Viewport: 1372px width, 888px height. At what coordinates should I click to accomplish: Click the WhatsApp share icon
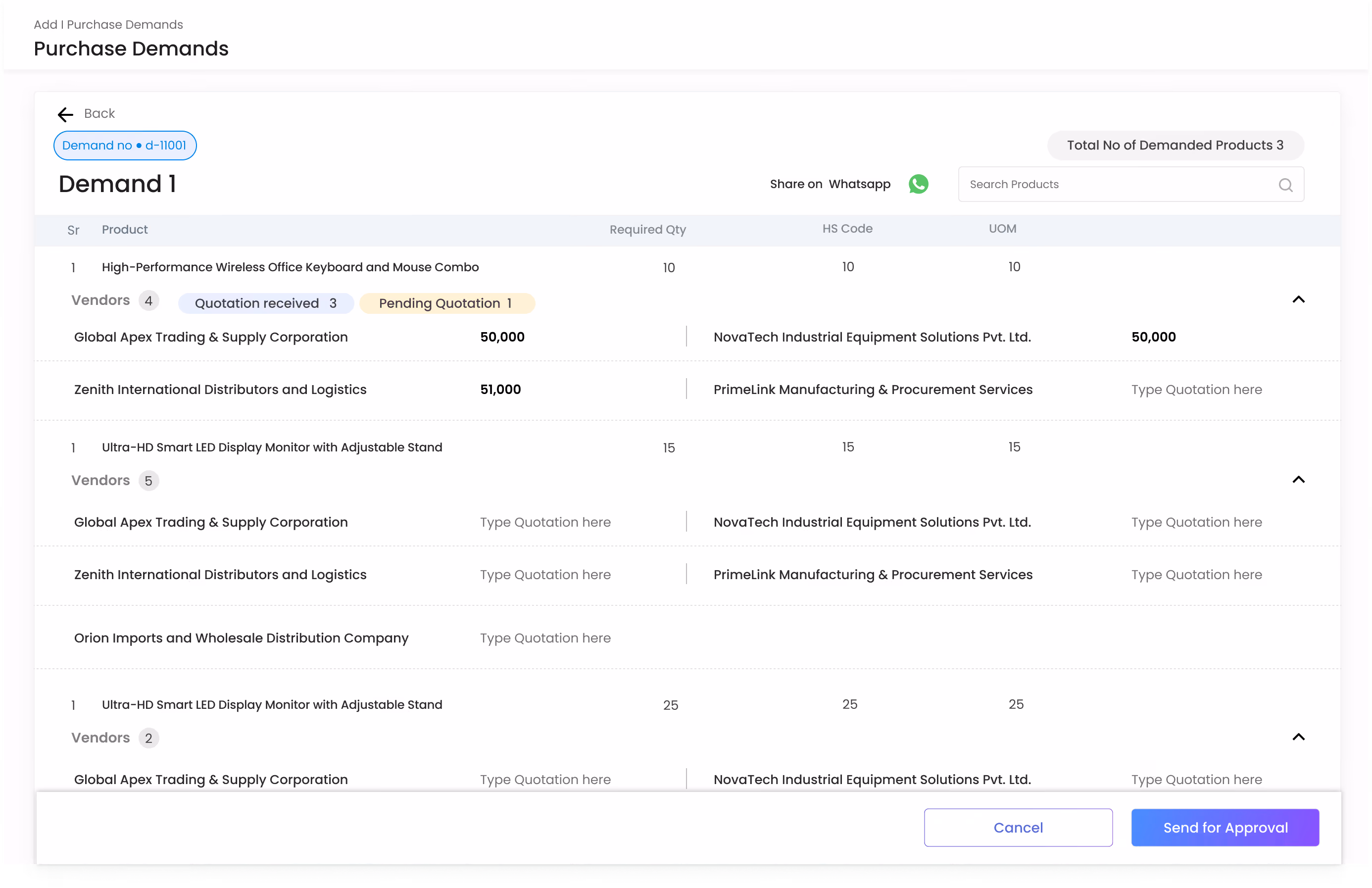[x=918, y=184]
